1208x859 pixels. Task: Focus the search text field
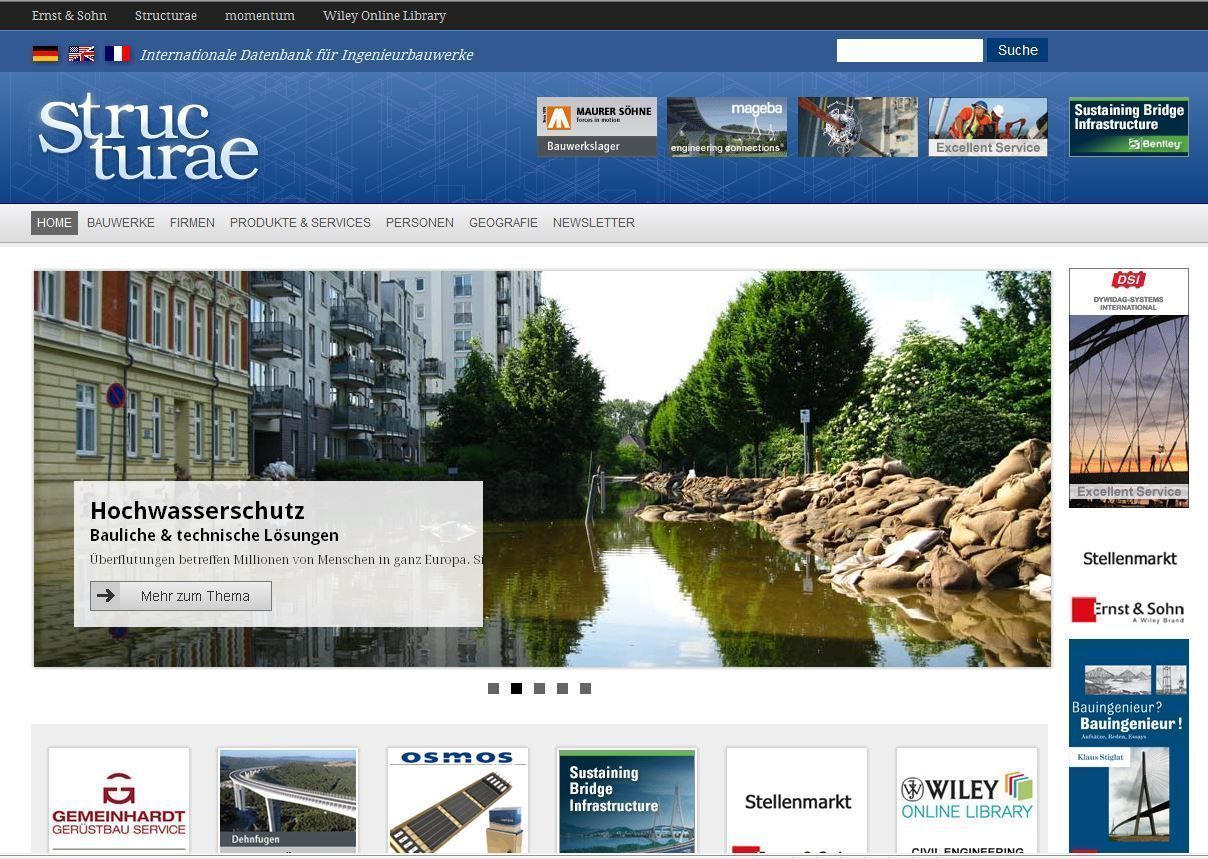(909, 51)
